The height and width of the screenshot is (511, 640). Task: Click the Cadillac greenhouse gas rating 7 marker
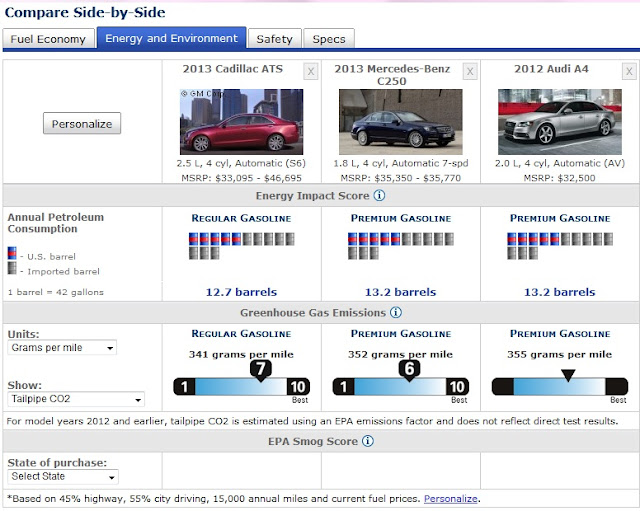[x=260, y=370]
